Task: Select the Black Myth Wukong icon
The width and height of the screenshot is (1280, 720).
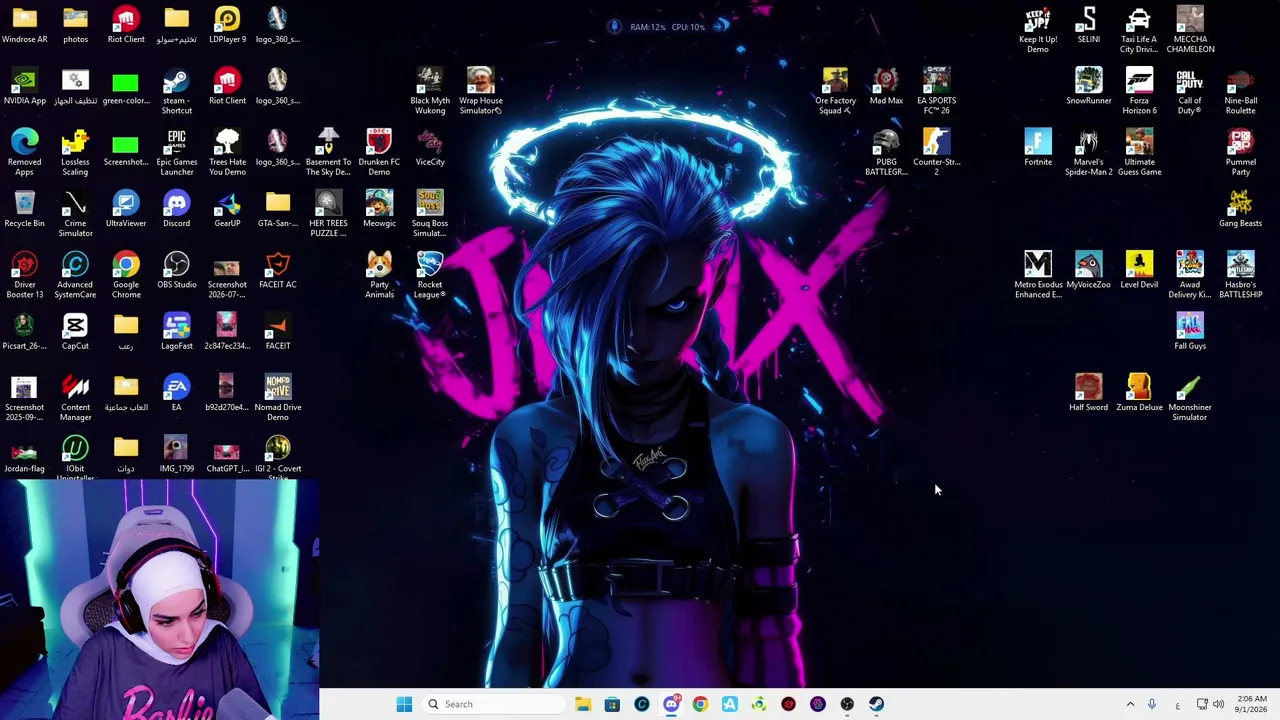Action: [x=430, y=92]
